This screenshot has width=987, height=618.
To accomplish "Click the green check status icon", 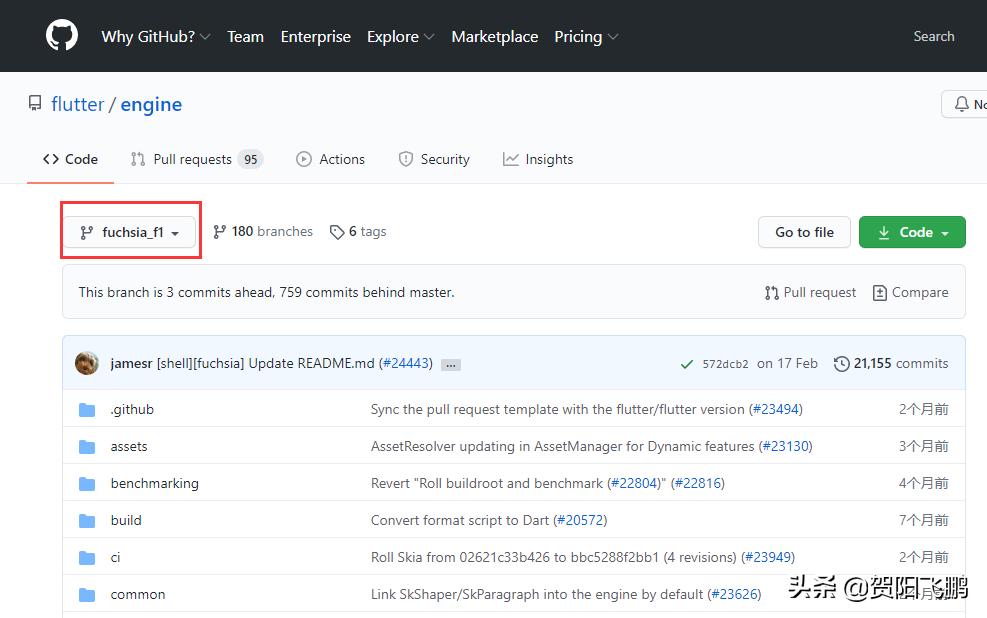I will point(686,364).
